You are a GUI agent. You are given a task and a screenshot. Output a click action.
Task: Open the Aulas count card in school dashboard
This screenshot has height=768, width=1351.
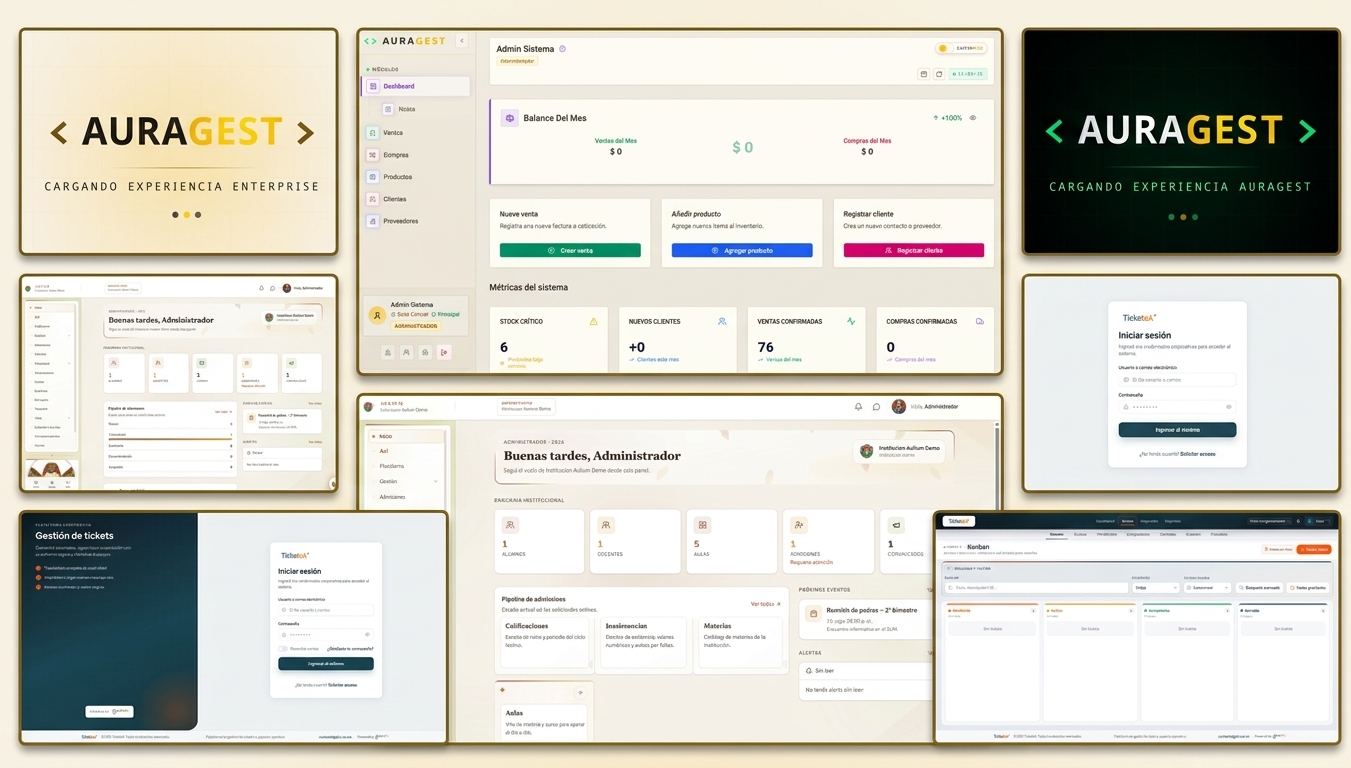[732, 541]
